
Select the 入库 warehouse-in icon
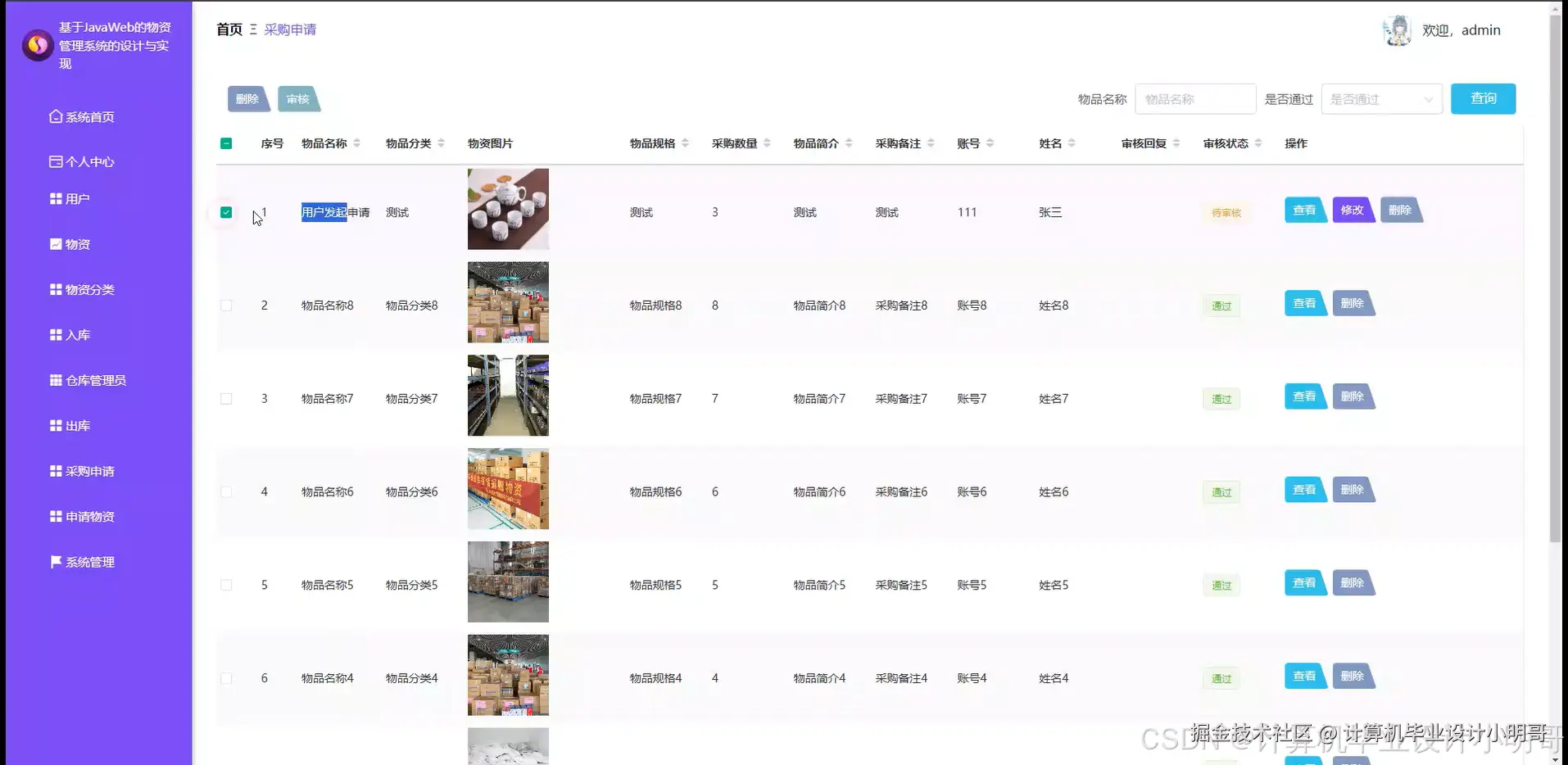click(54, 334)
